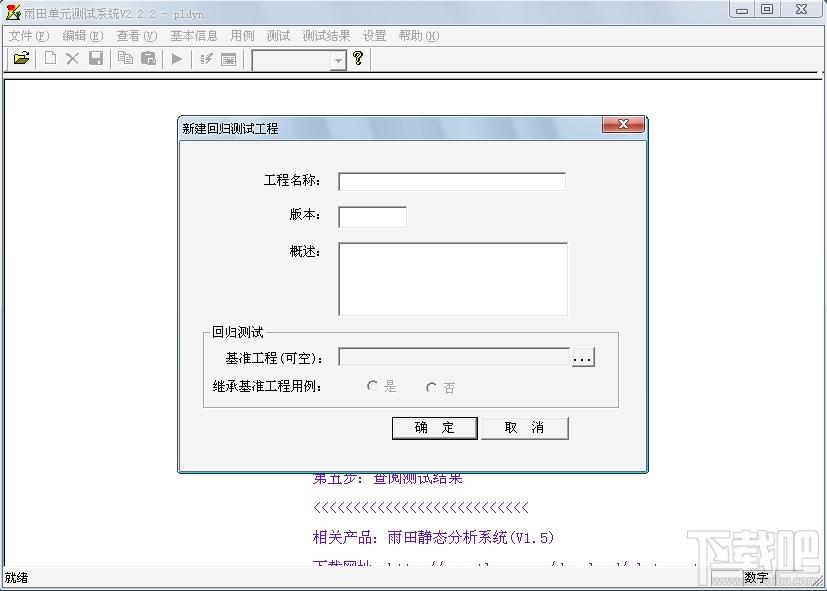Click the 取消 button
Screen dimensions: 827x591
[525, 428]
